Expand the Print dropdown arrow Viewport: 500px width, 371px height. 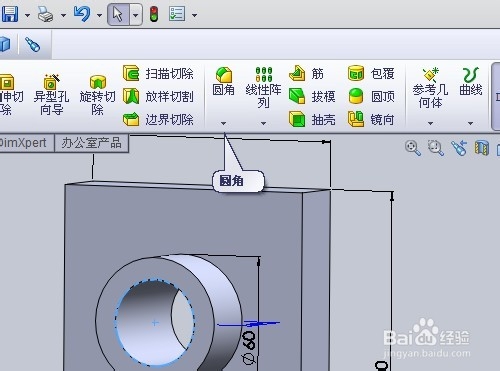click(63, 15)
